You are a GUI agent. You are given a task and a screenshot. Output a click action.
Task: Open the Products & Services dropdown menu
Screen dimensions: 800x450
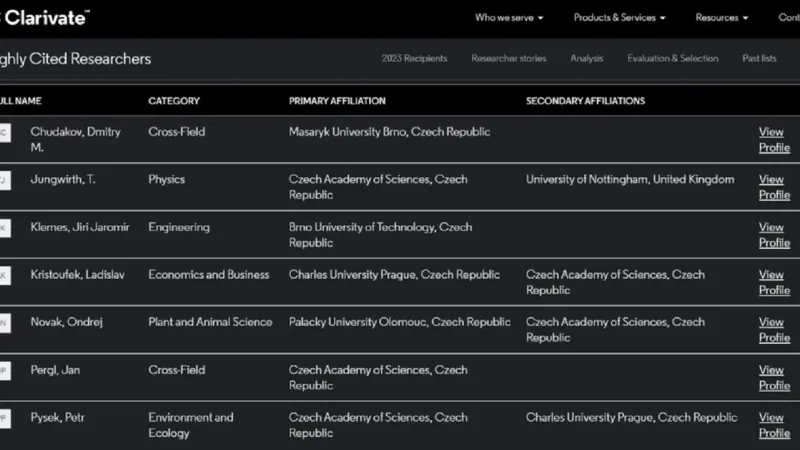click(x=619, y=17)
